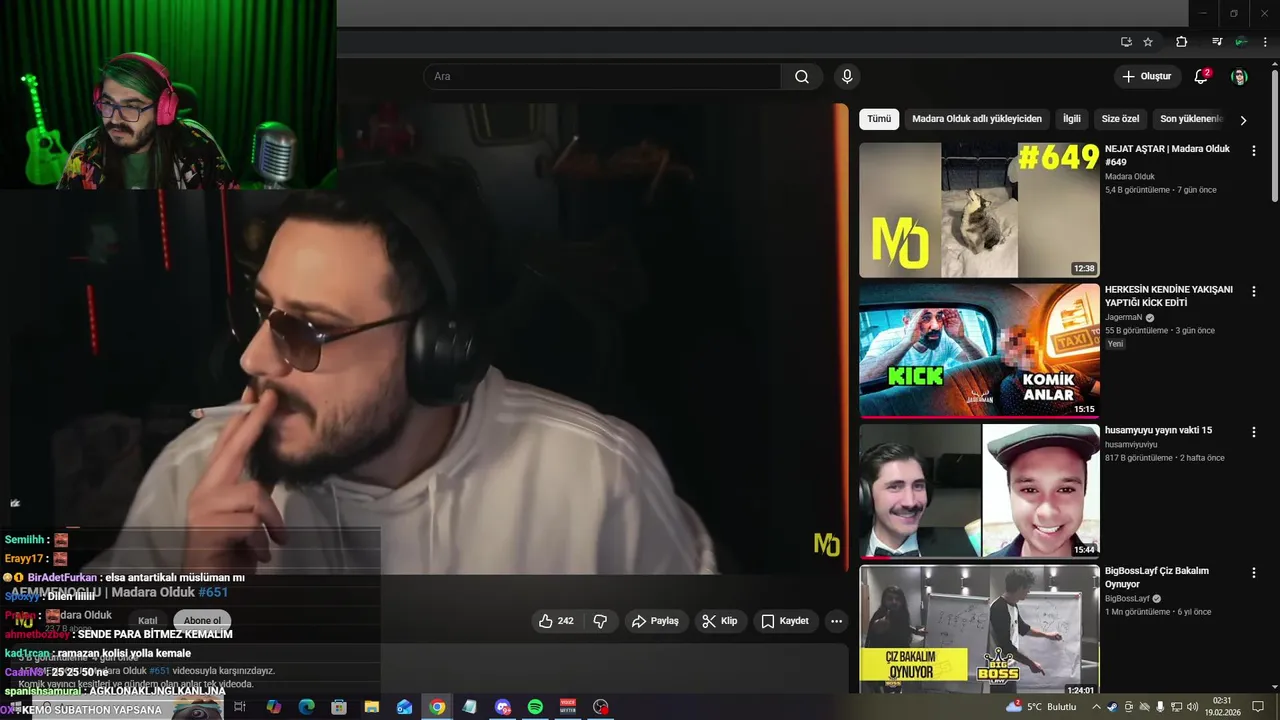
Task: Advance filter chips with right chevron
Action: pos(1243,120)
